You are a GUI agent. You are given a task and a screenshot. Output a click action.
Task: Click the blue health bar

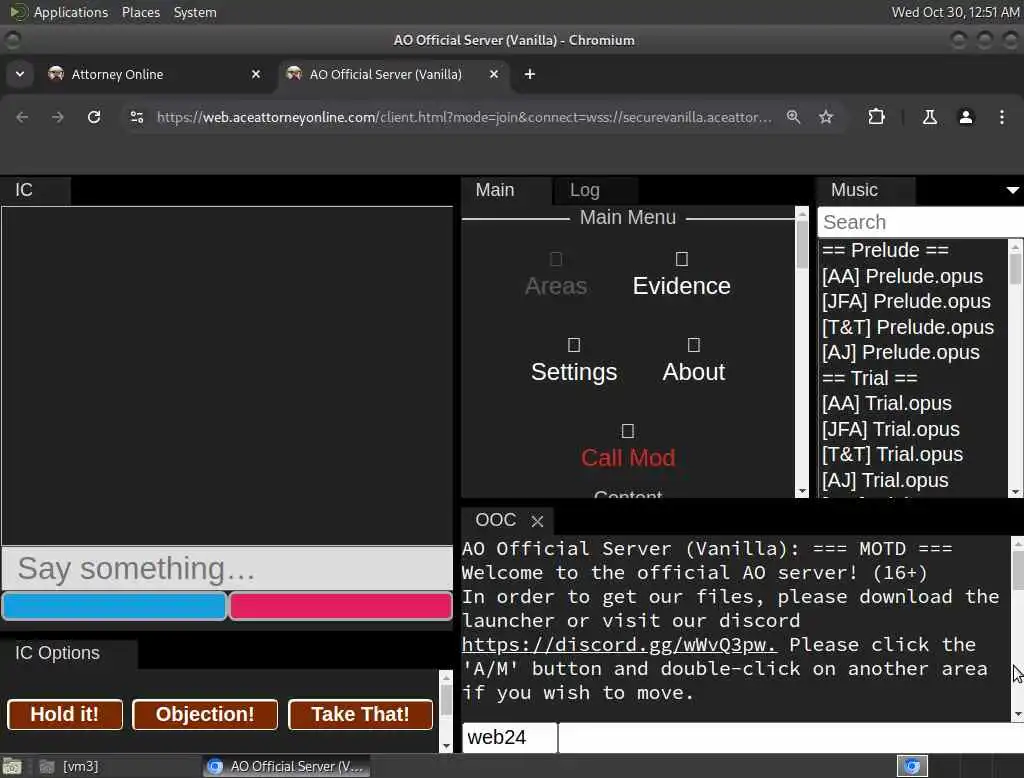pyautogui.click(x=114, y=606)
